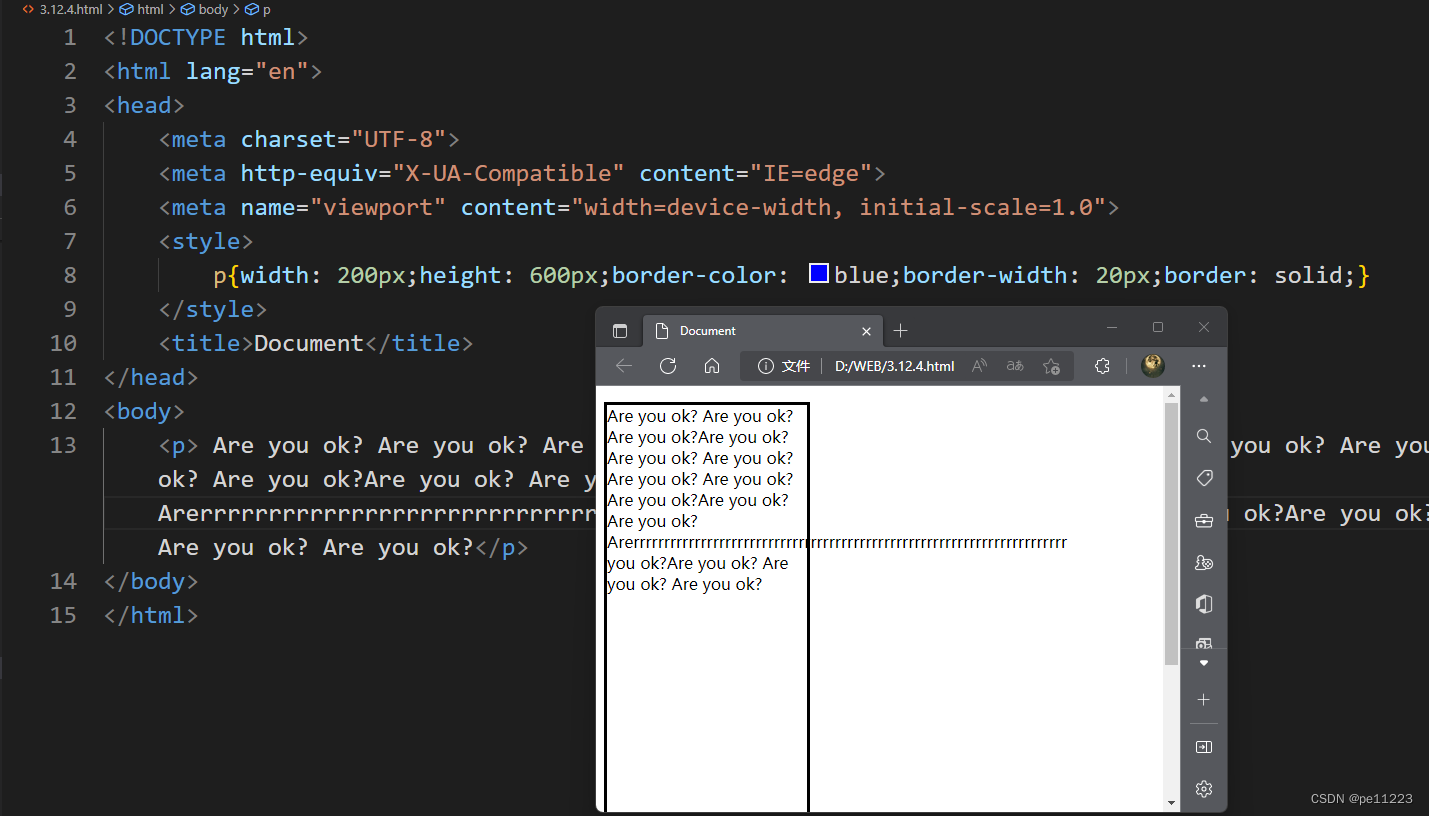The image size is (1429, 816).
Task: Click the X-UA-Compatible string
Action: tap(508, 173)
